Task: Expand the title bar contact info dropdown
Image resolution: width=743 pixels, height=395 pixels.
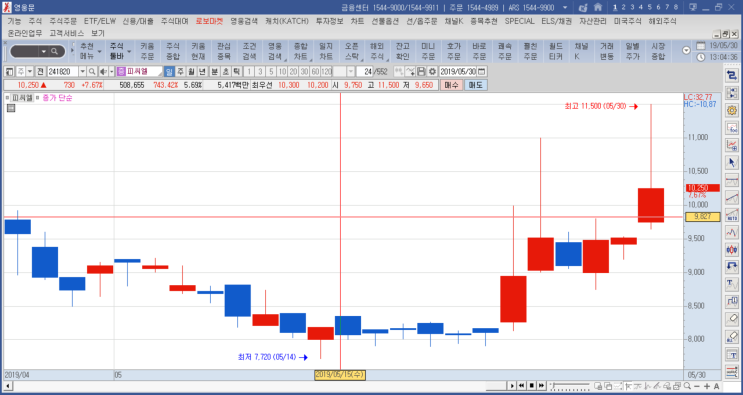Action: (564, 7)
